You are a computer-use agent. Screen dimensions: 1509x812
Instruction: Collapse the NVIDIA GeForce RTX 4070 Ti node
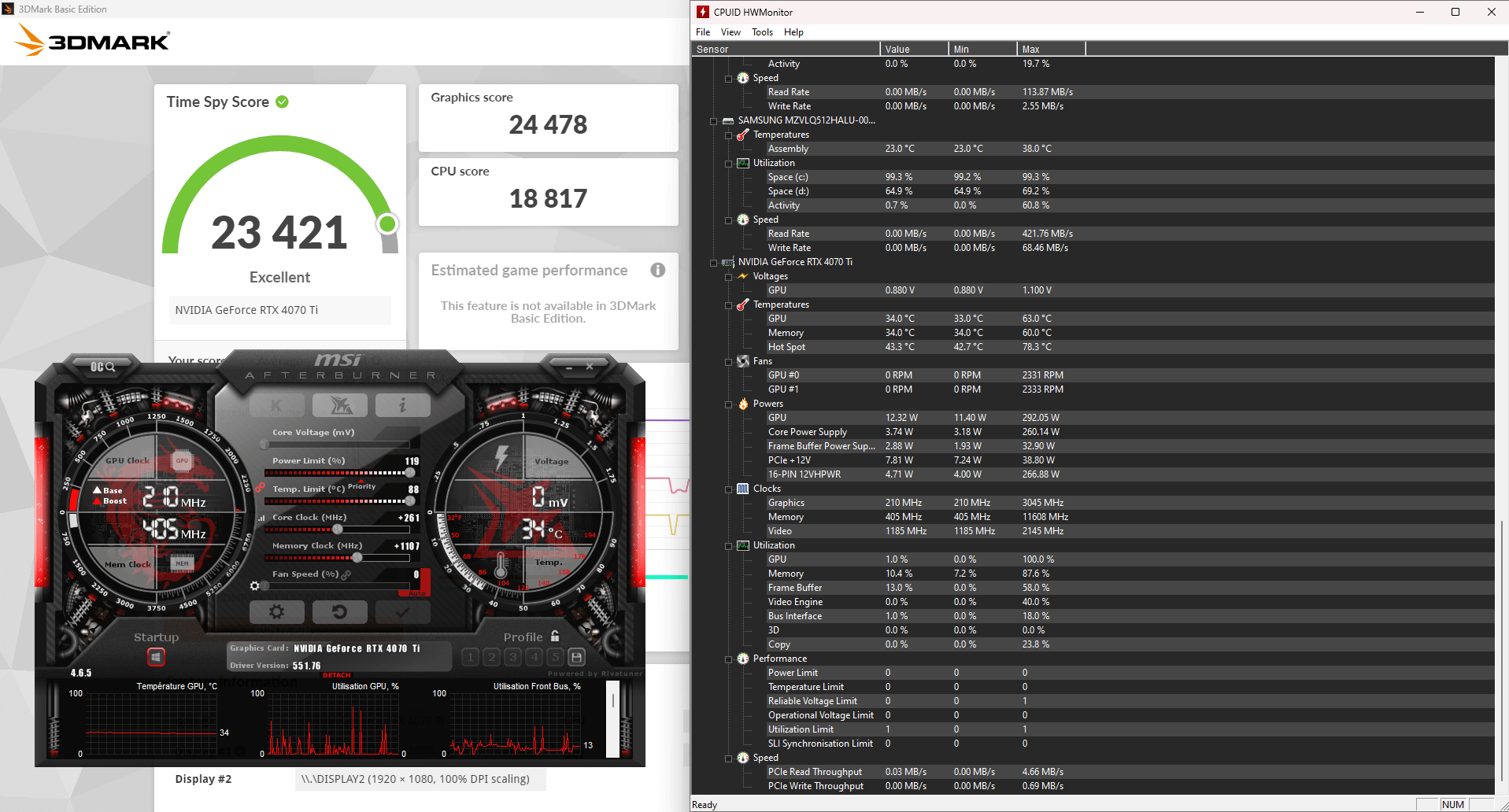point(714,263)
